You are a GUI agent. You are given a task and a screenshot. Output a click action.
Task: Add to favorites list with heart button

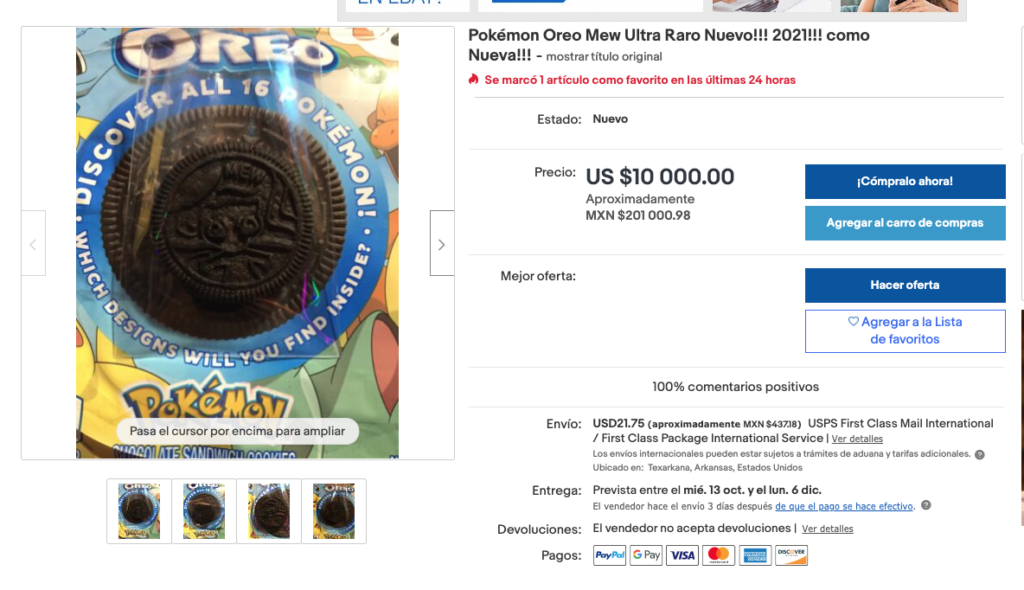904,331
